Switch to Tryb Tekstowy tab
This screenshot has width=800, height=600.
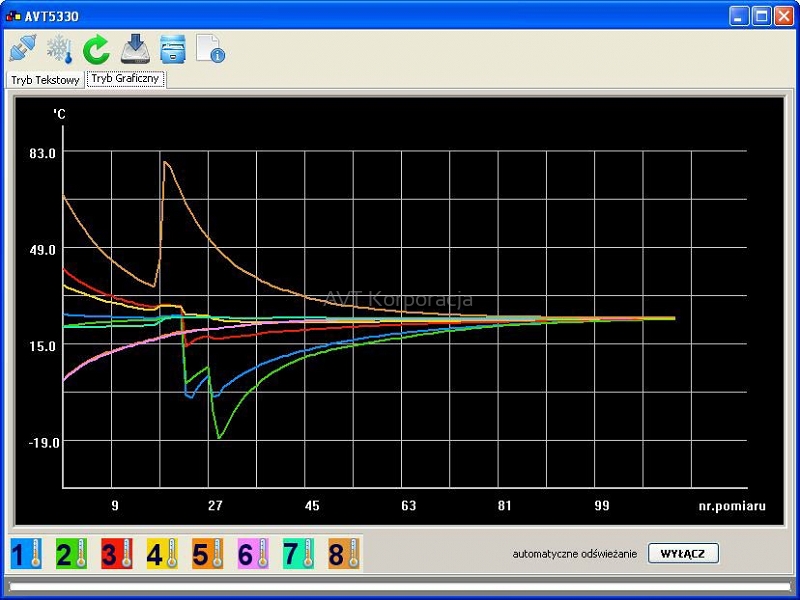[45, 80]
